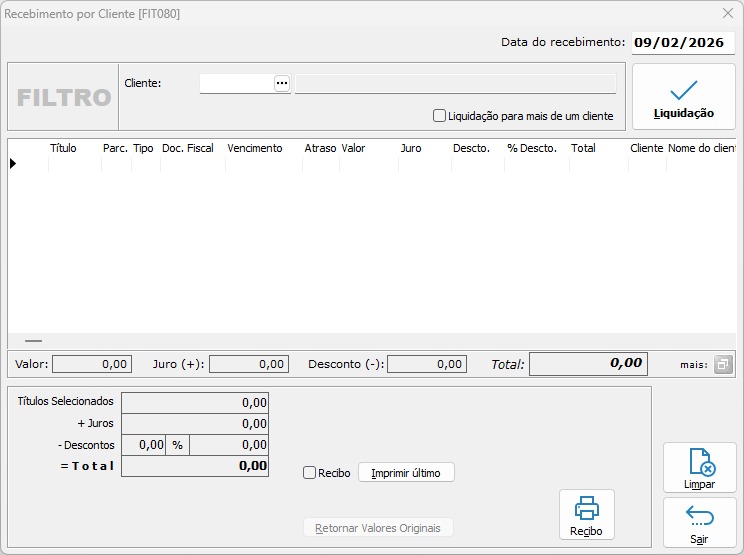744x555 pixels.
Task: Toggle the Recibo checkbox
Action: [x=310, y=473]
